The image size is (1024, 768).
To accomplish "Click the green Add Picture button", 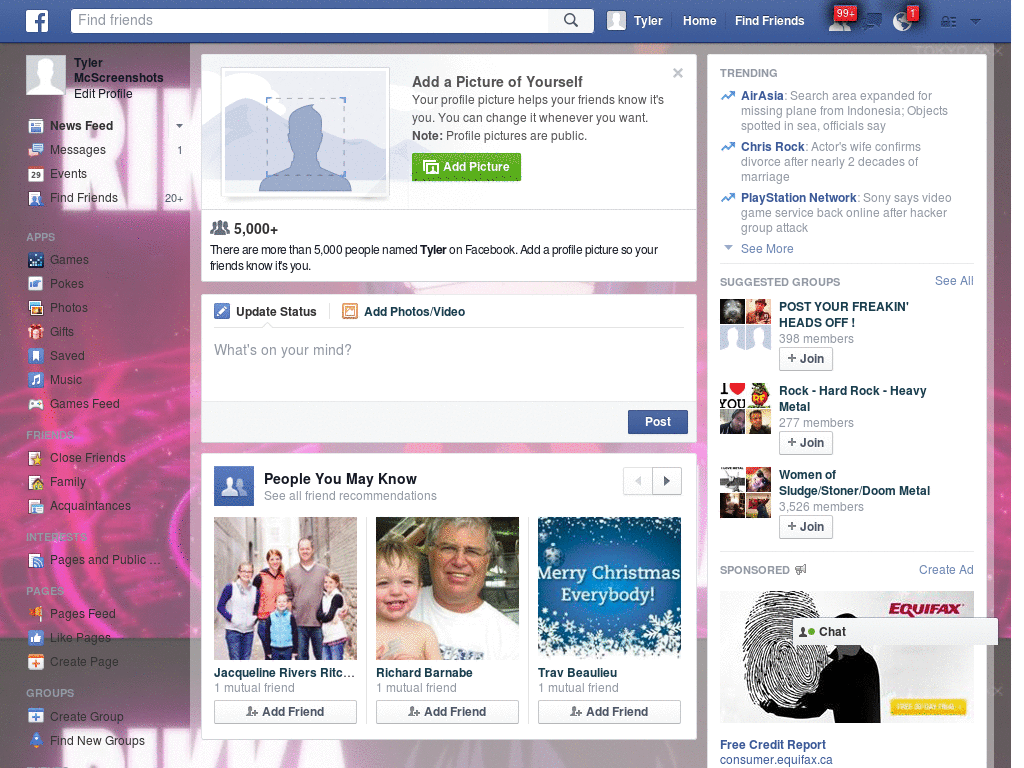I will click(466, 167).
